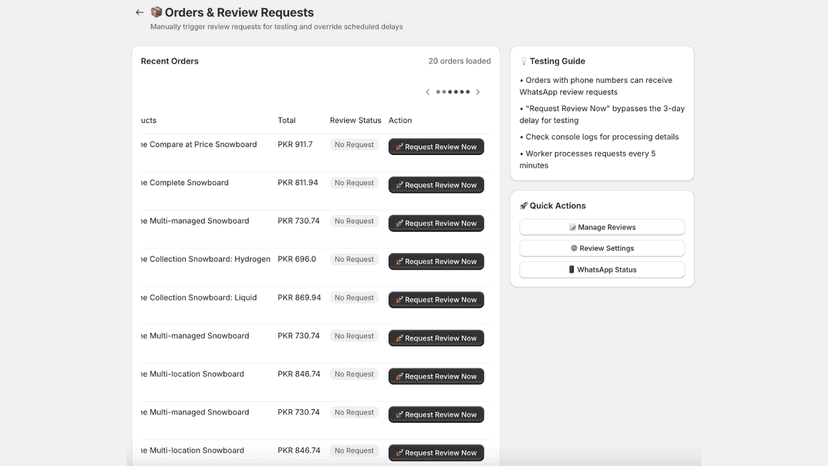Go to previous page of orders
The width and height of the screenshot is (828, 466).
[x=428, y=92]
